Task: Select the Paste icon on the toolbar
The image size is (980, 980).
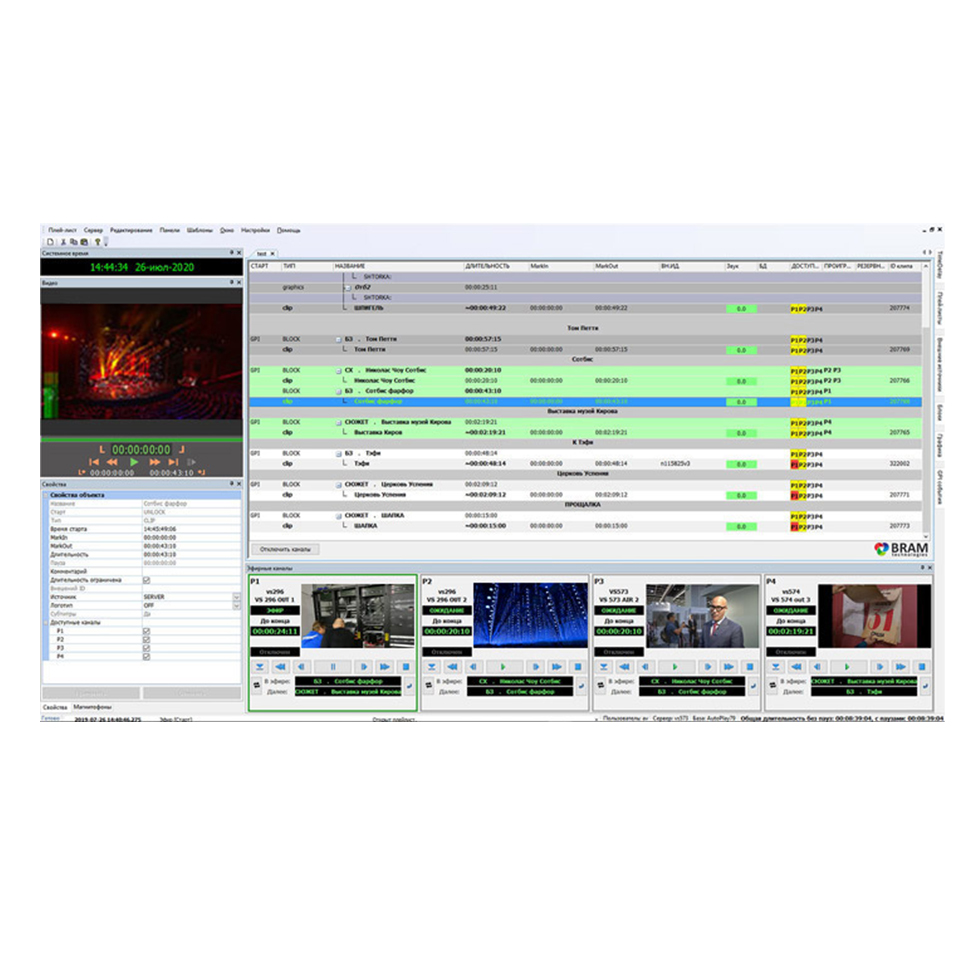Action: (84, 241)
